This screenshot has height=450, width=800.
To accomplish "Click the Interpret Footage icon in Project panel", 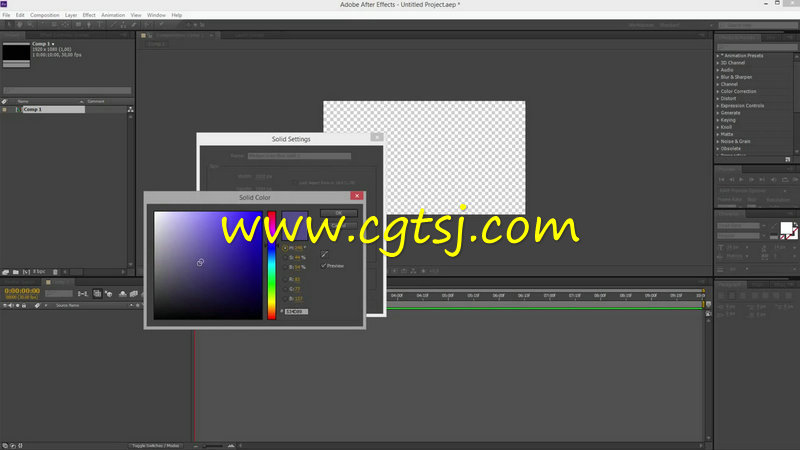I will [x=6, y=272].
